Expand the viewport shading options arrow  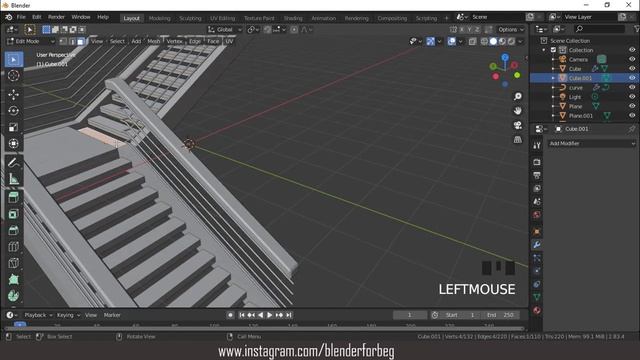pyautogui.click(x=520, y=41)
